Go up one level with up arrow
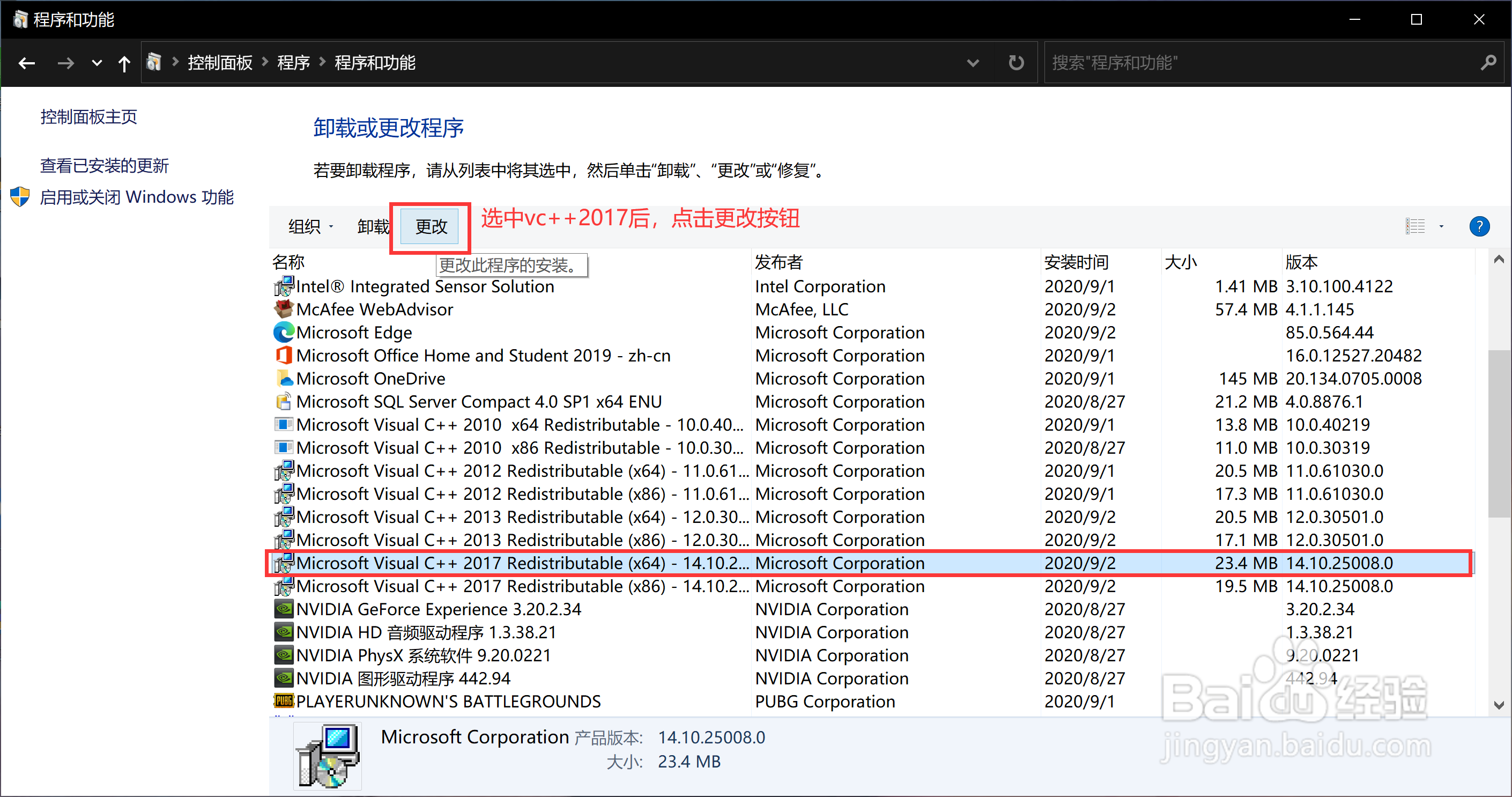1512x797 pixels. click(124, 63)
